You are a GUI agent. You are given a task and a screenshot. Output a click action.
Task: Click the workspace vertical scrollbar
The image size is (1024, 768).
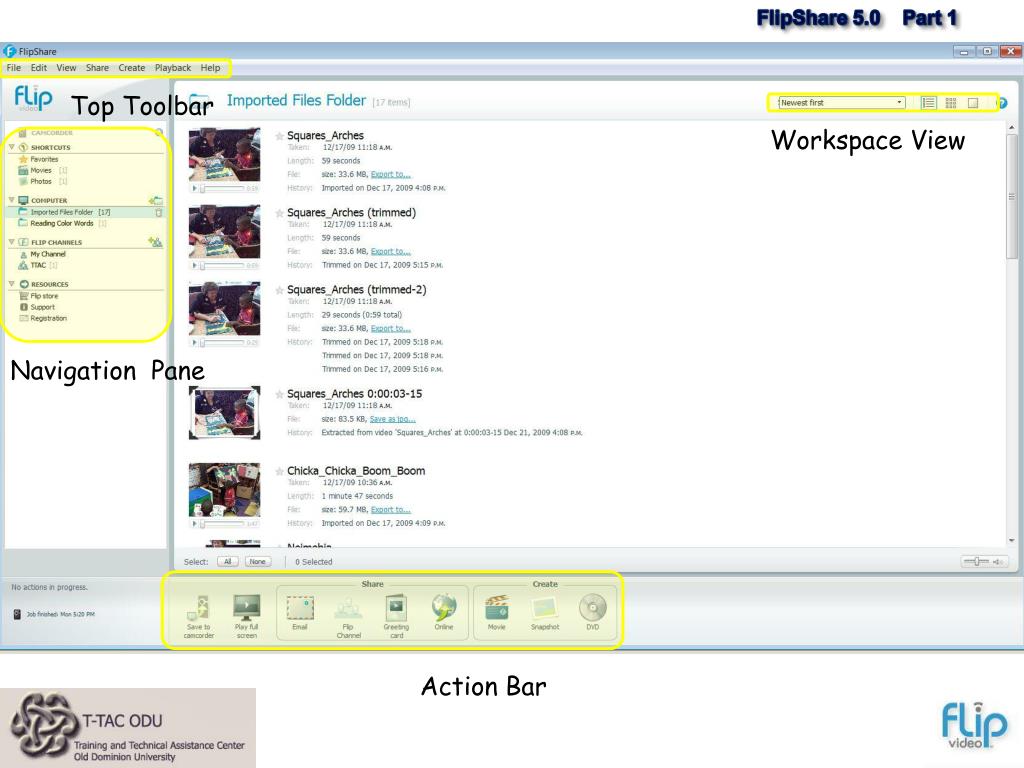(1012, 196)
